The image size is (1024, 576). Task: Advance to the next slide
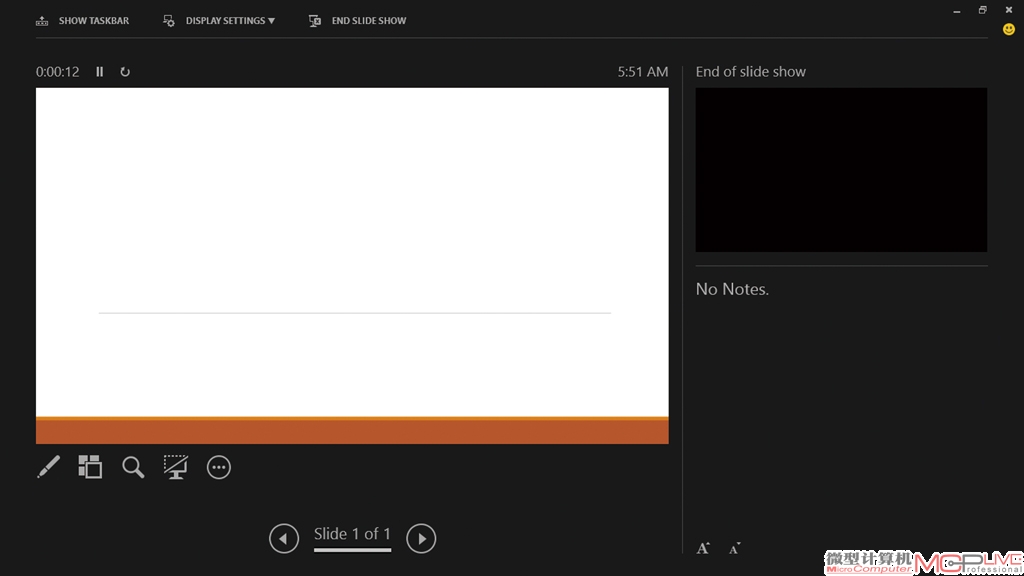pos(421,538)
